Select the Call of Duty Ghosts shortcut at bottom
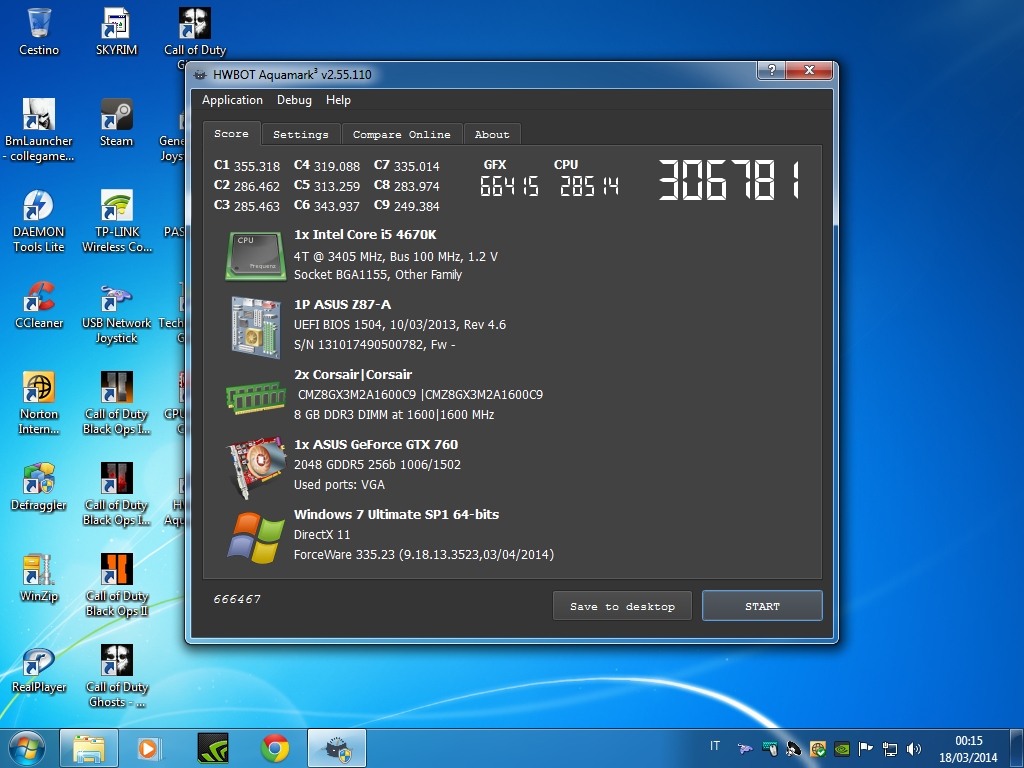This screenshot has width=1024, height=768. (117, 677)
